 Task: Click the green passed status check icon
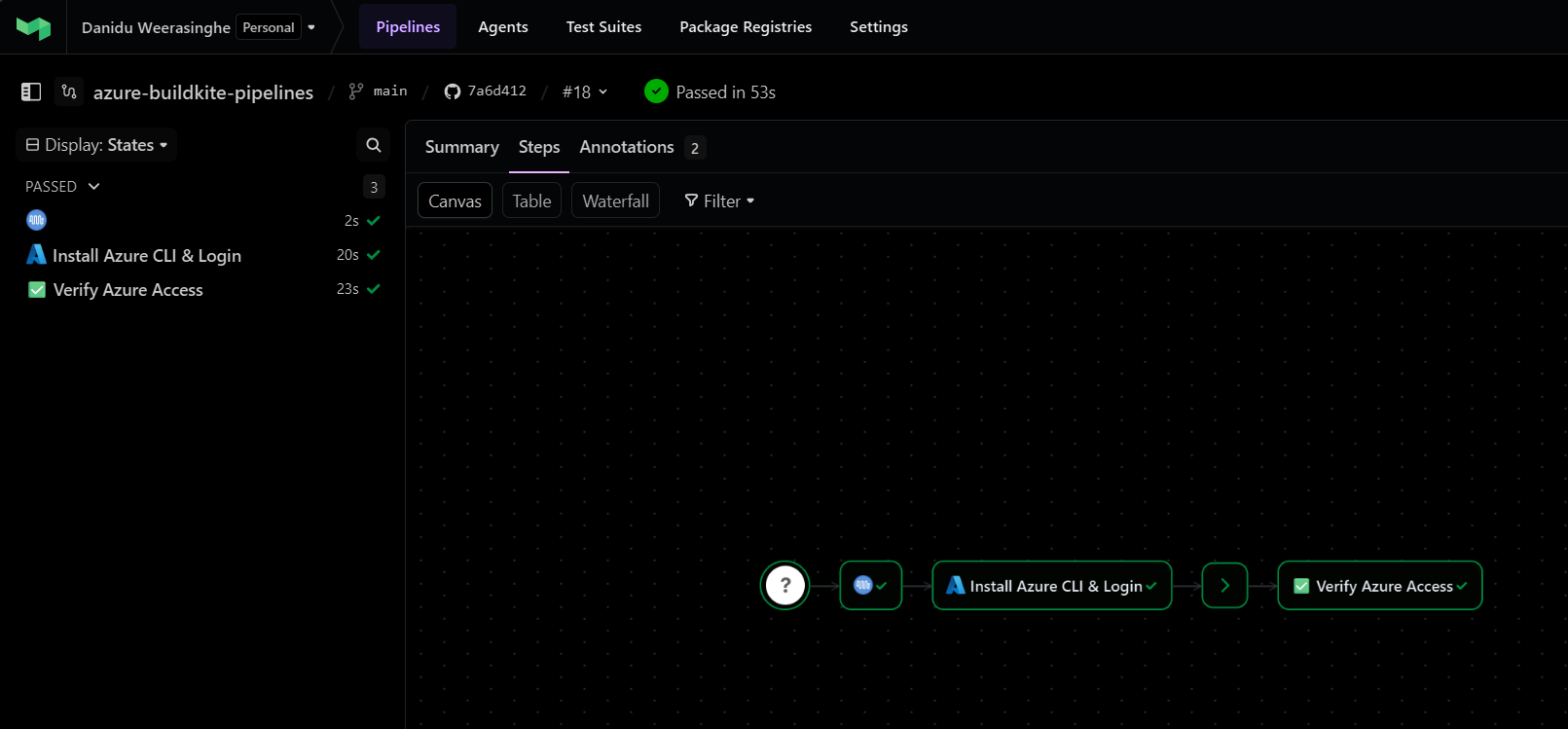click(657, 91)
